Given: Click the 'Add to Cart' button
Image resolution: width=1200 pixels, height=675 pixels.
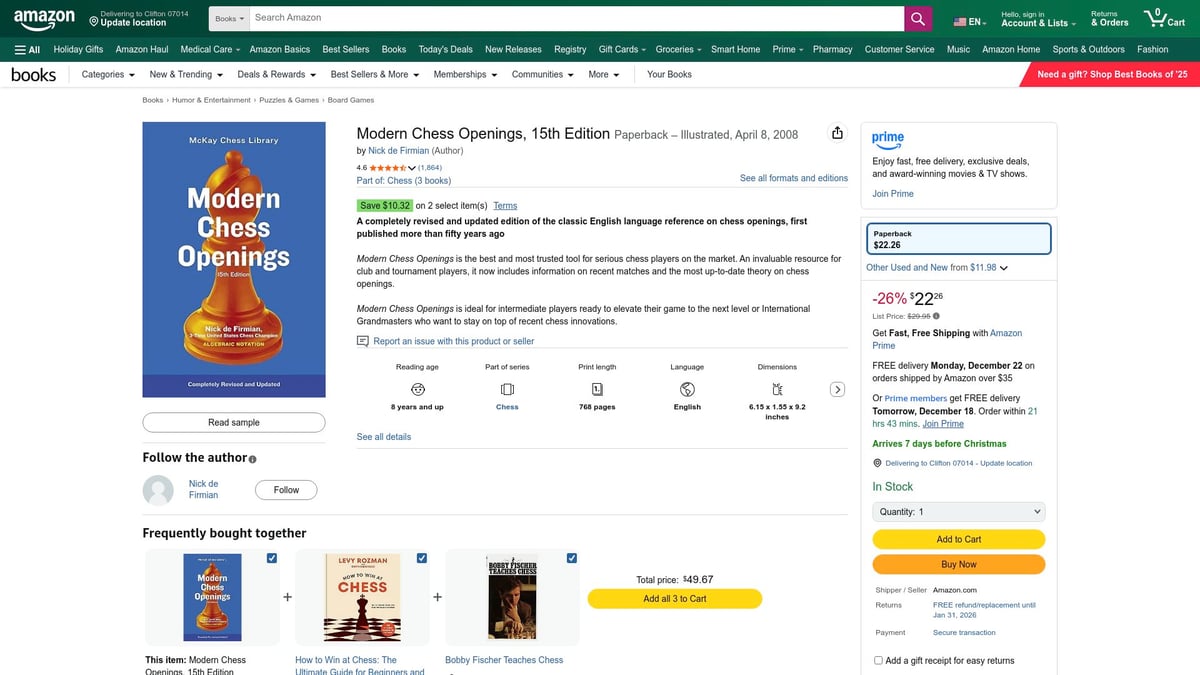Looking at the screenshot, I should 957,538.
